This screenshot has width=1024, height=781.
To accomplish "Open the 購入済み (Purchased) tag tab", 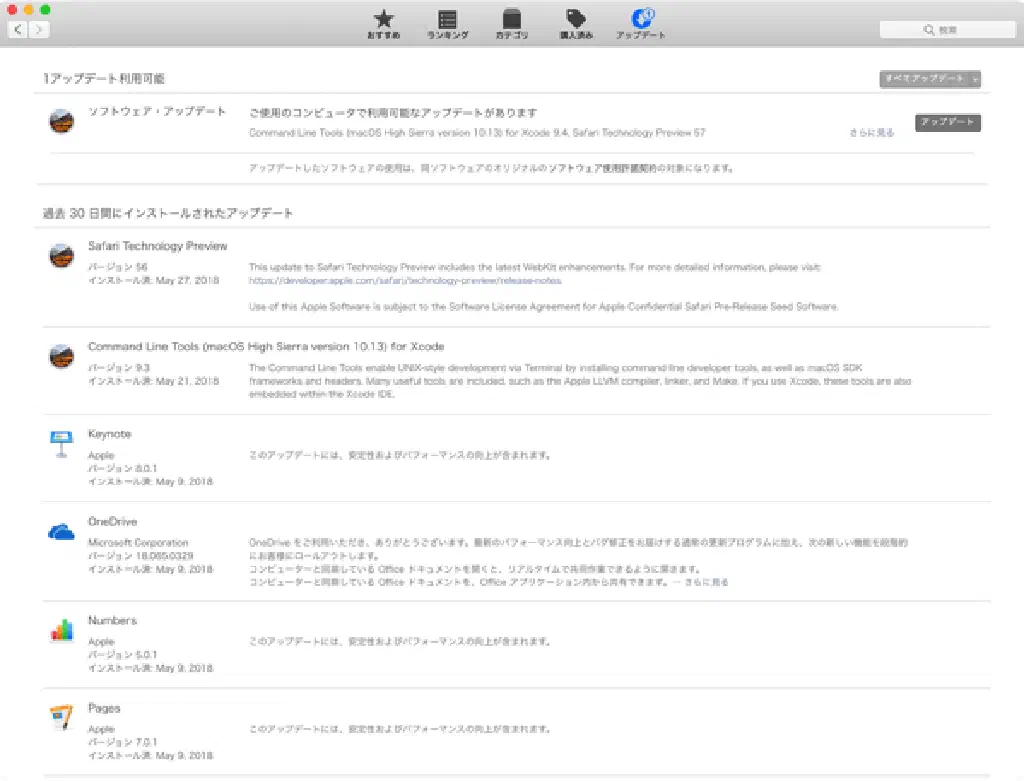I will pyautogui.click(x=575, y=24).
